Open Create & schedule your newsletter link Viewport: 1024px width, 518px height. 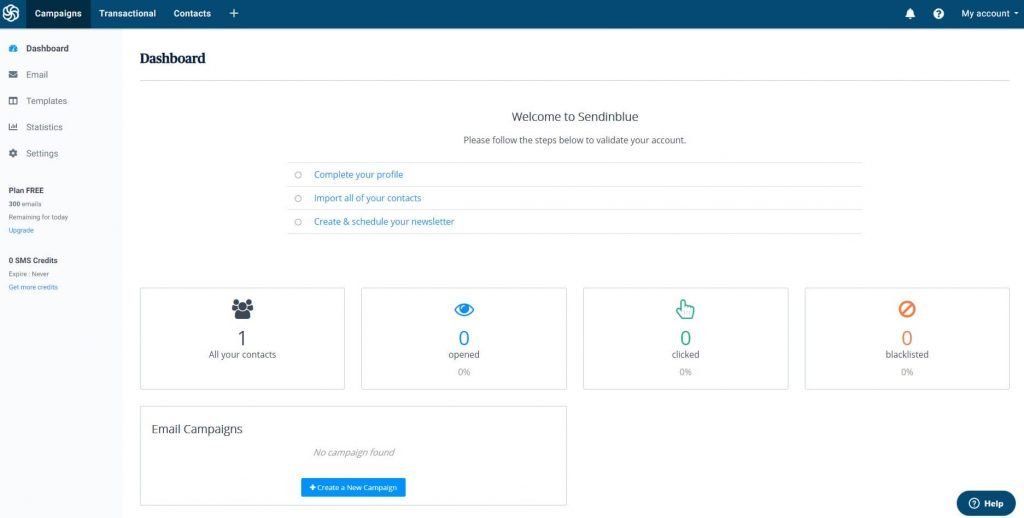(384, 221)
